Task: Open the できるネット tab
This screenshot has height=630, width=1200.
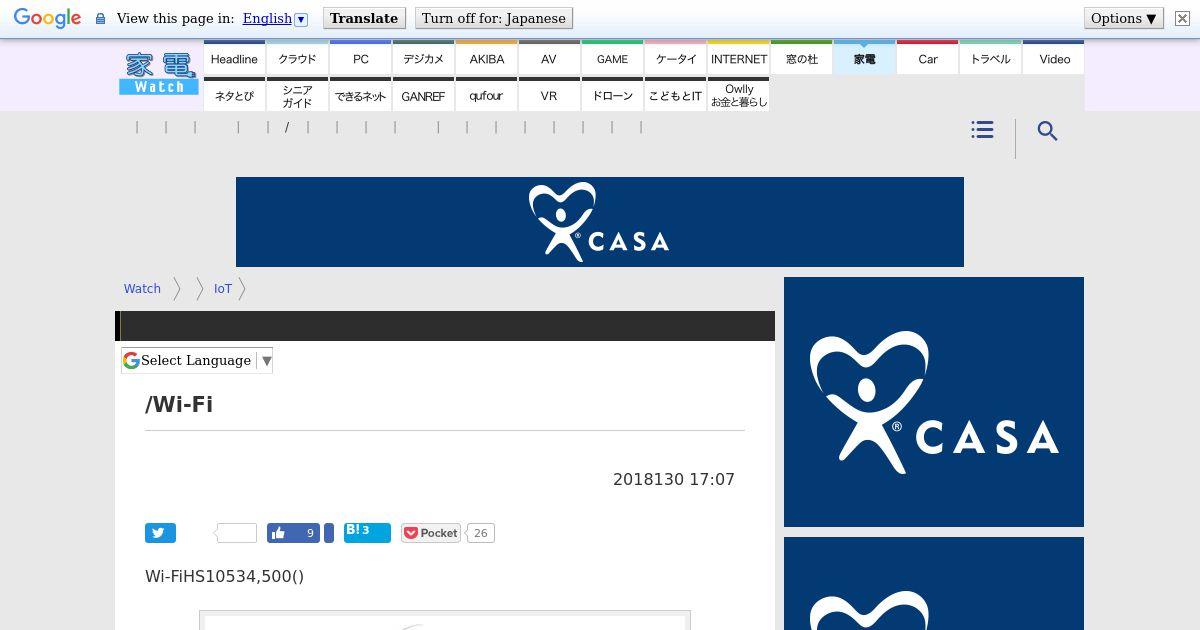Action: [x=360, y=95]
